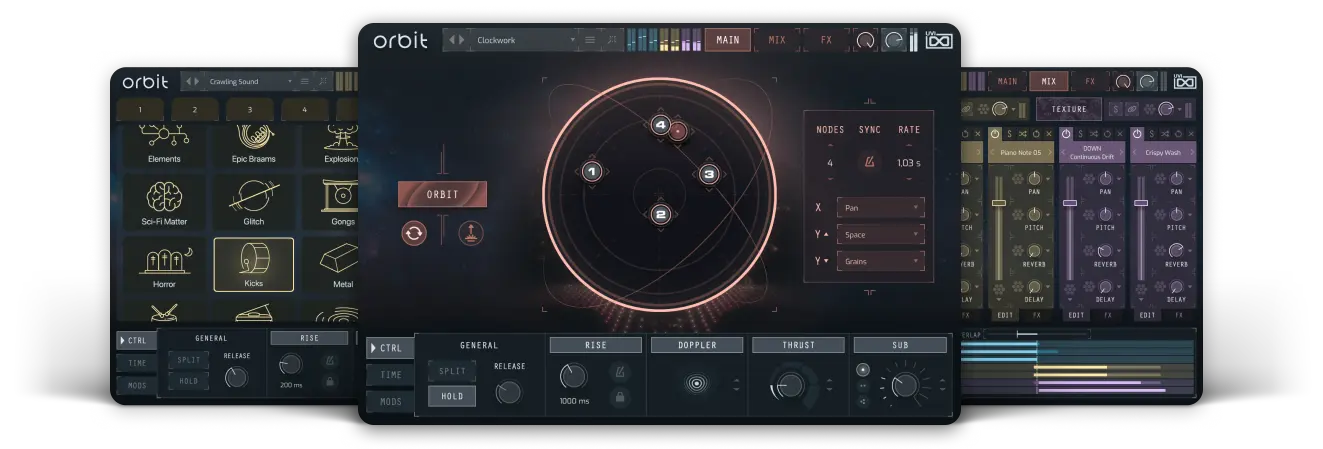Click the UVI logo in center window
The height and width of the screenshot is (449, 1323).
(x=937, y=39)
